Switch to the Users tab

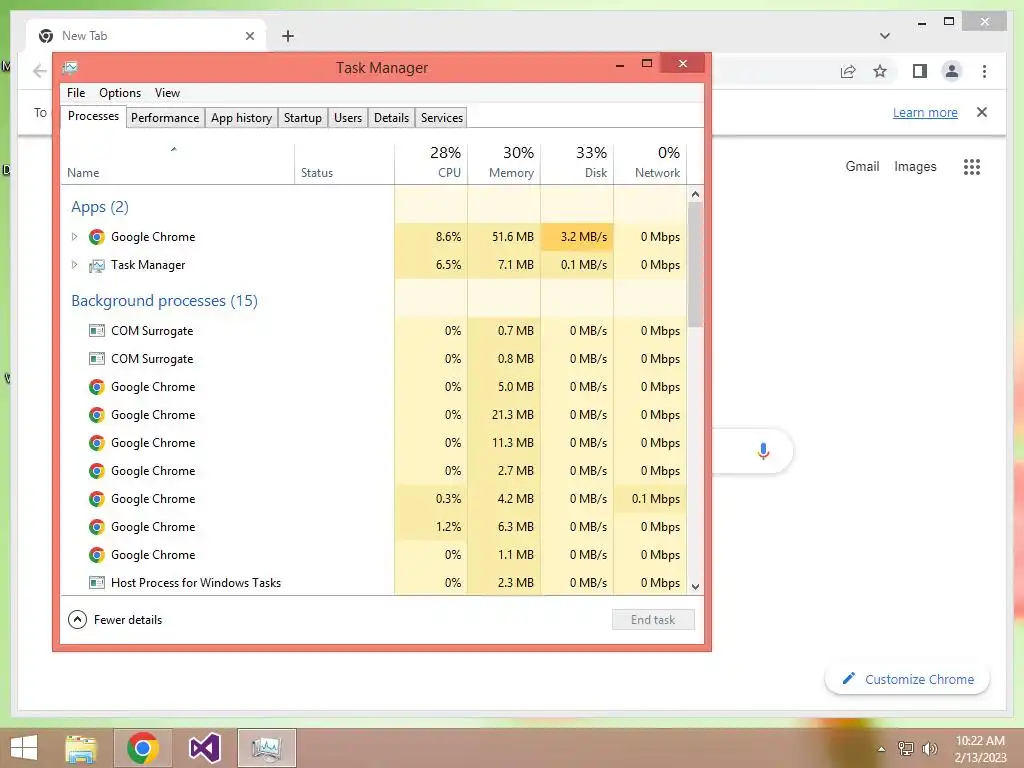point(347,118)
